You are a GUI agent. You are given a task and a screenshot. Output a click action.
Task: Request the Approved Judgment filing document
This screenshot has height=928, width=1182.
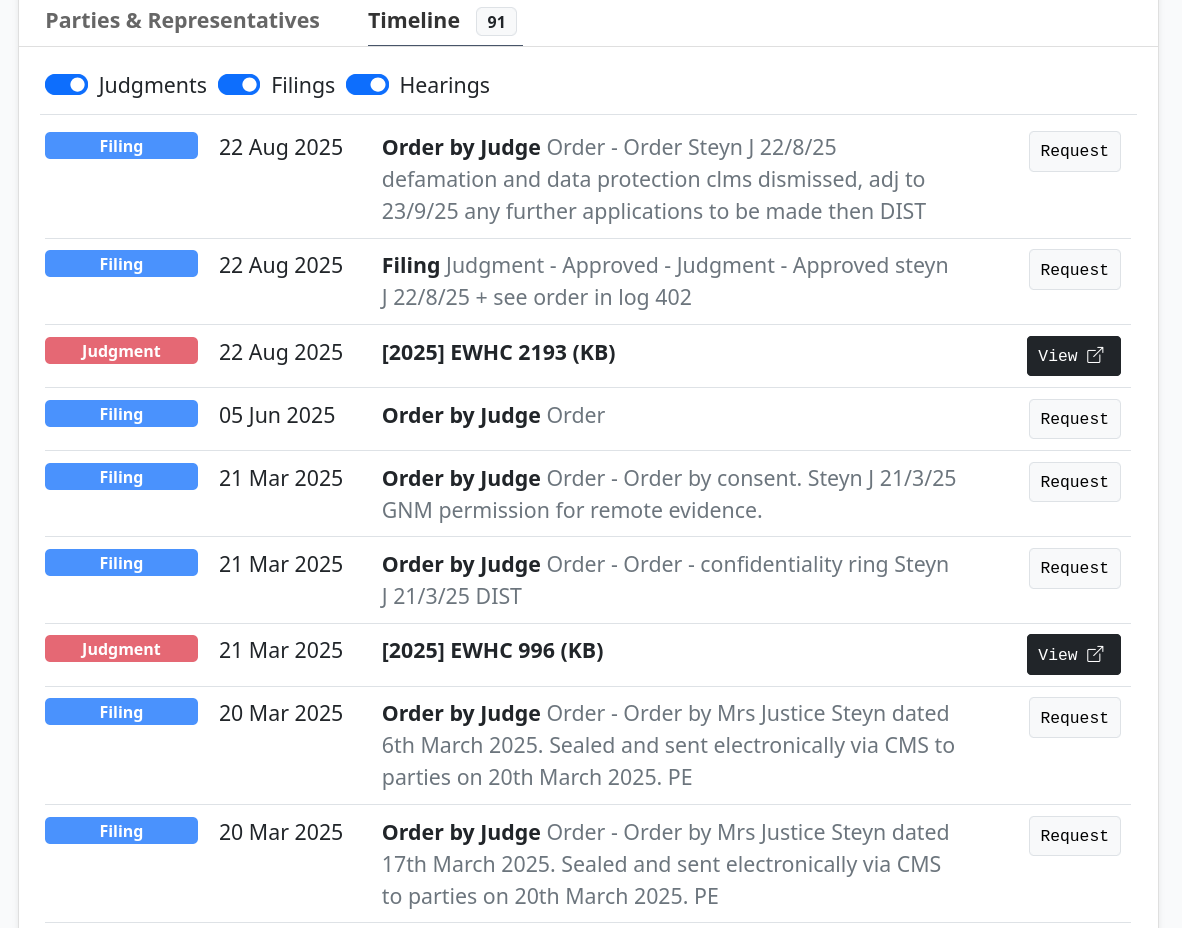(1074, 270)
